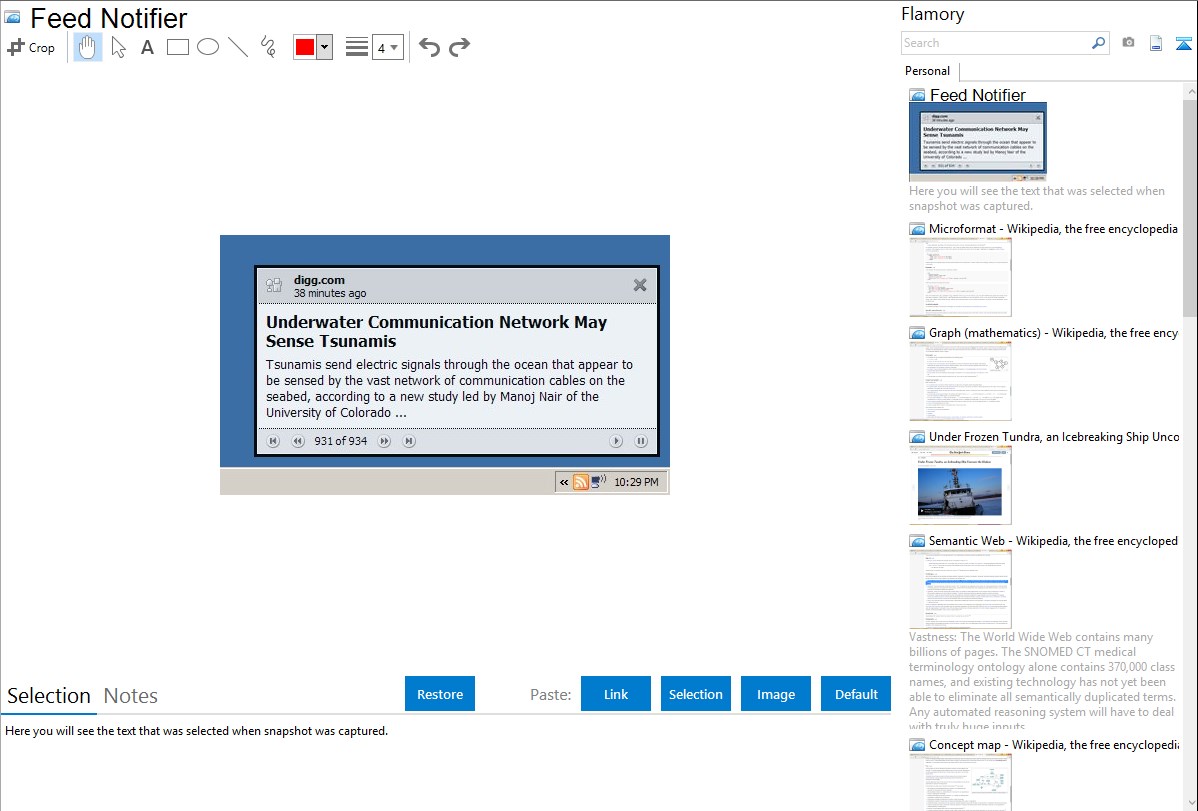The width and height of the screenshot is (1198, 811).
Task: Expand hidden tray icons chevron
Action: (x=564, y=482)
